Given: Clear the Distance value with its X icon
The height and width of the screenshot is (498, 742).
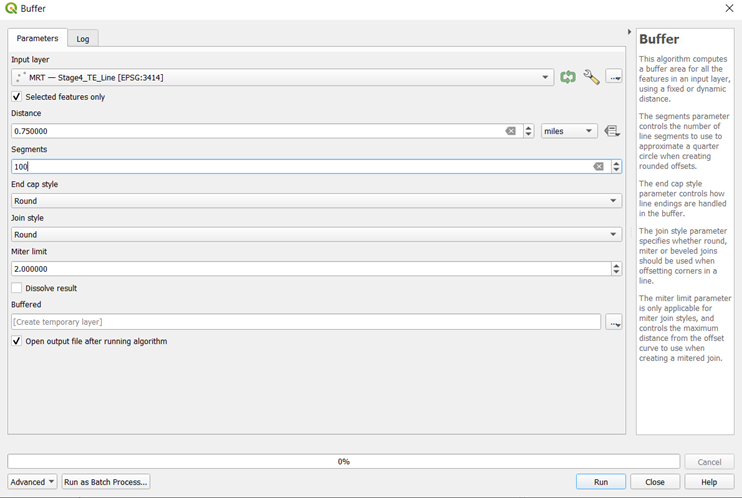Looking at the screenshot, I should tap(510, 131).
